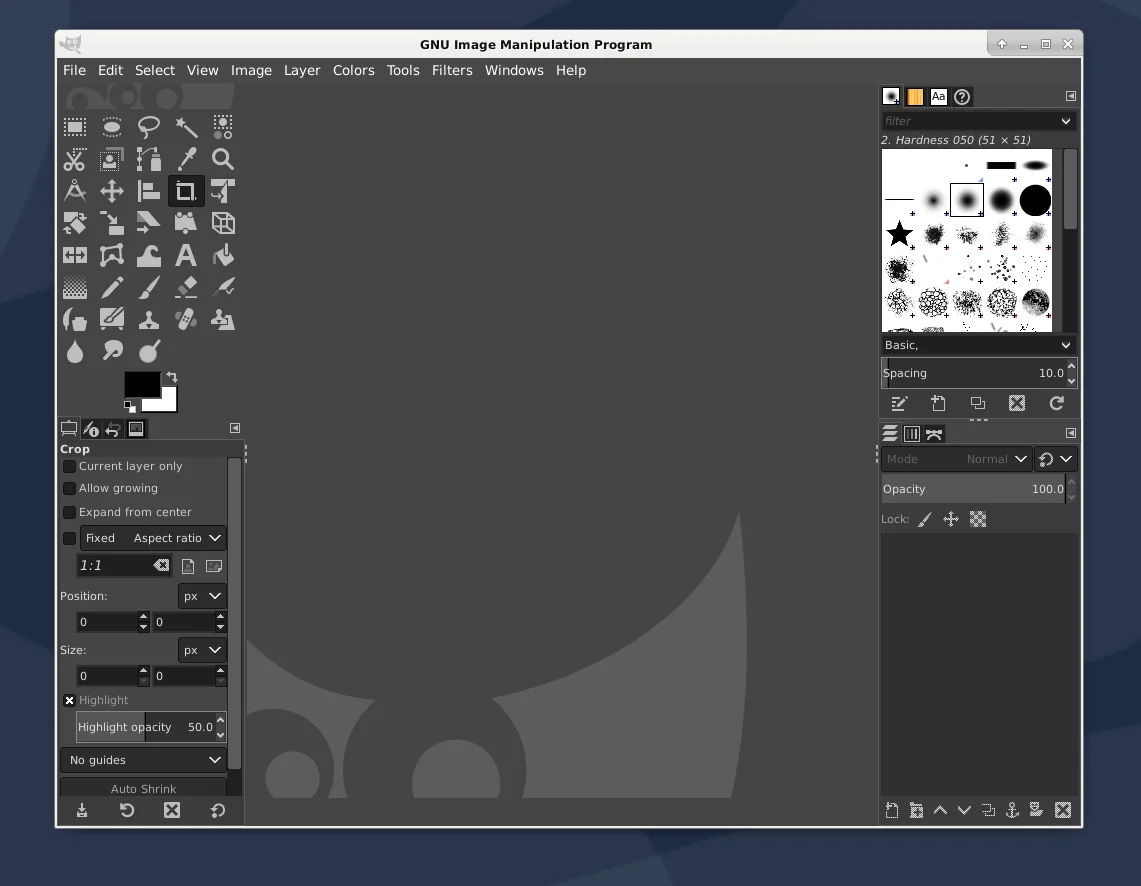Choose the Zoom magnifier tool
This screenshot has height=886, width=1141.
pyautogui.click(x=223, y=159)
